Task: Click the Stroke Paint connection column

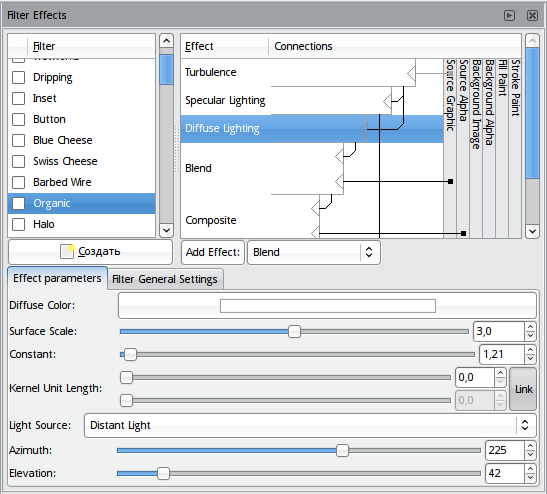Action: [515, 148]
